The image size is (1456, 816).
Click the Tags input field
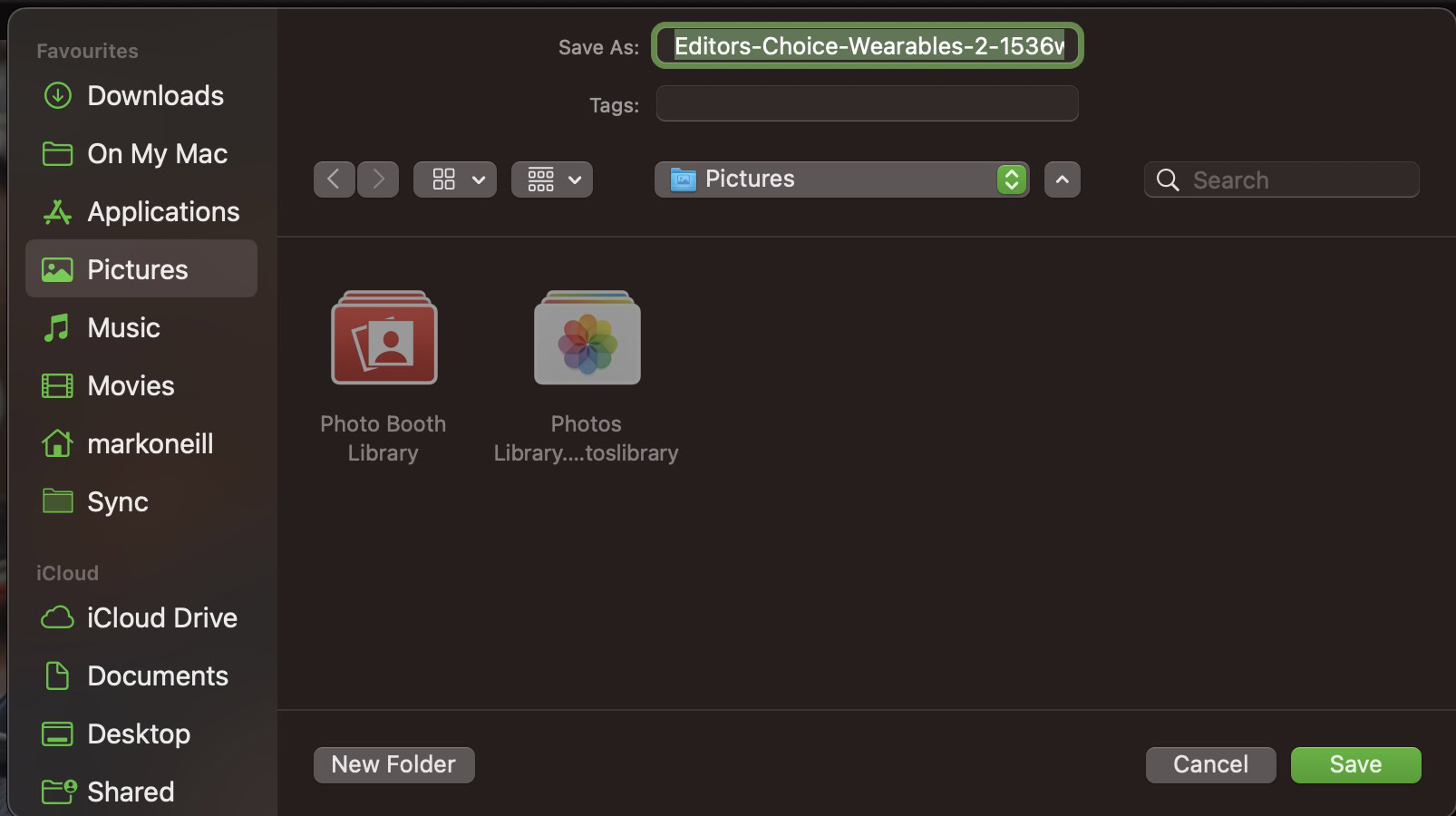868,103
